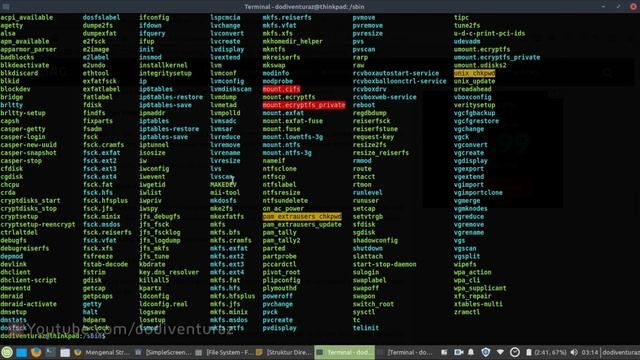Click the ntfsundelete entry
Screen dimensions: 640x360
click(285, 200)
